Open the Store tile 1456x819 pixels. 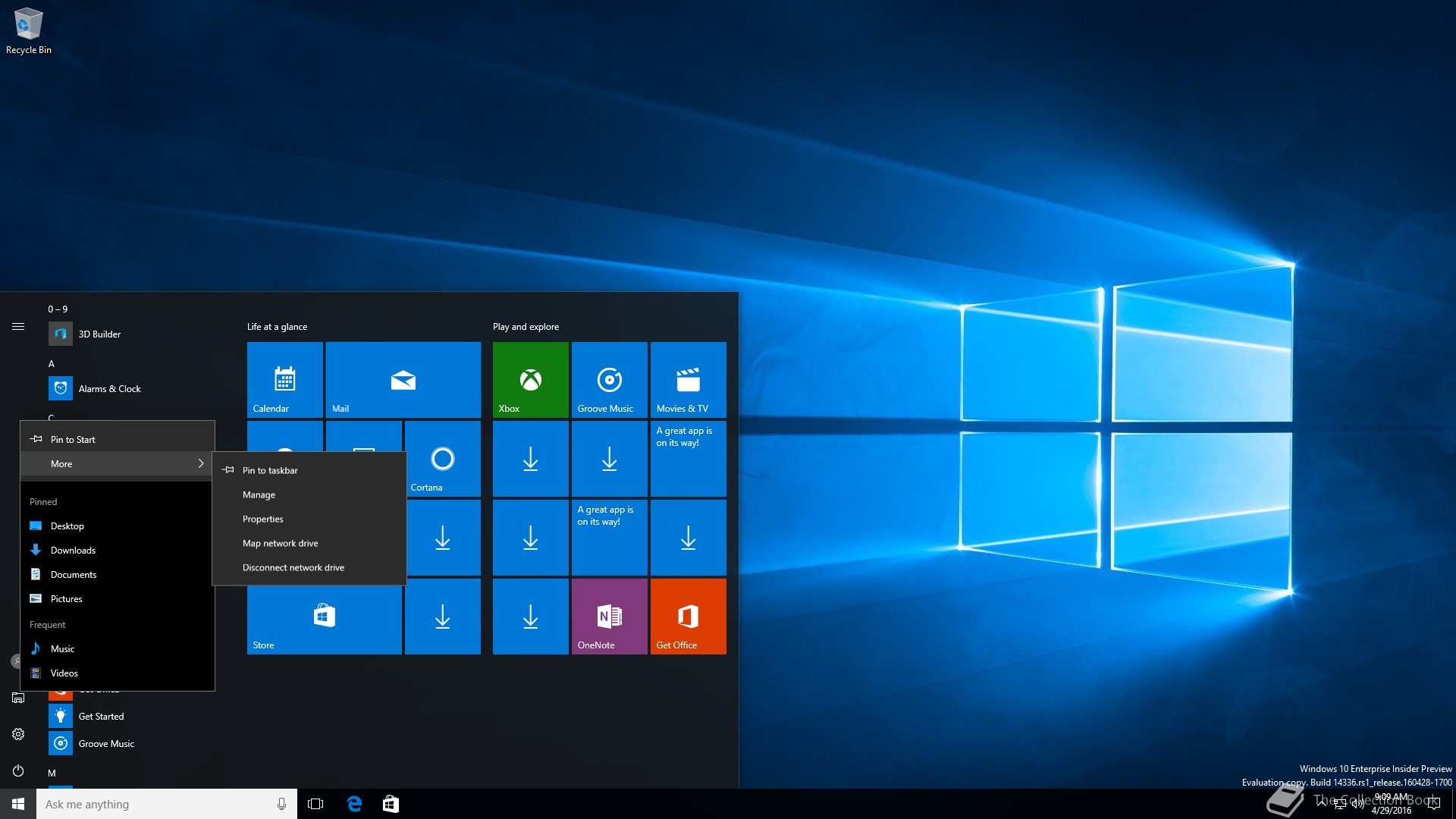tap(325, 616)
